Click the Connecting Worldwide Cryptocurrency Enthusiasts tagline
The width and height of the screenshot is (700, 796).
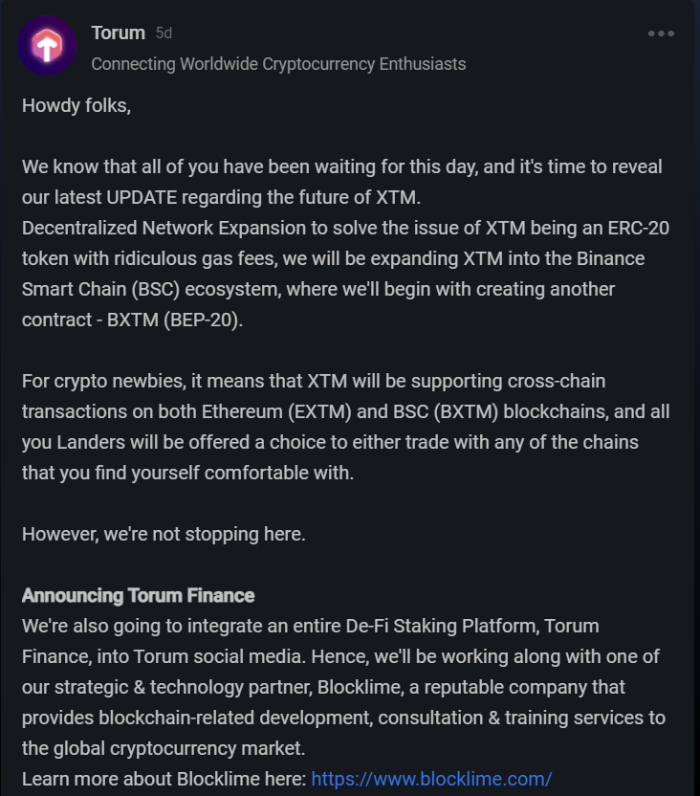(x=278, y=64)
